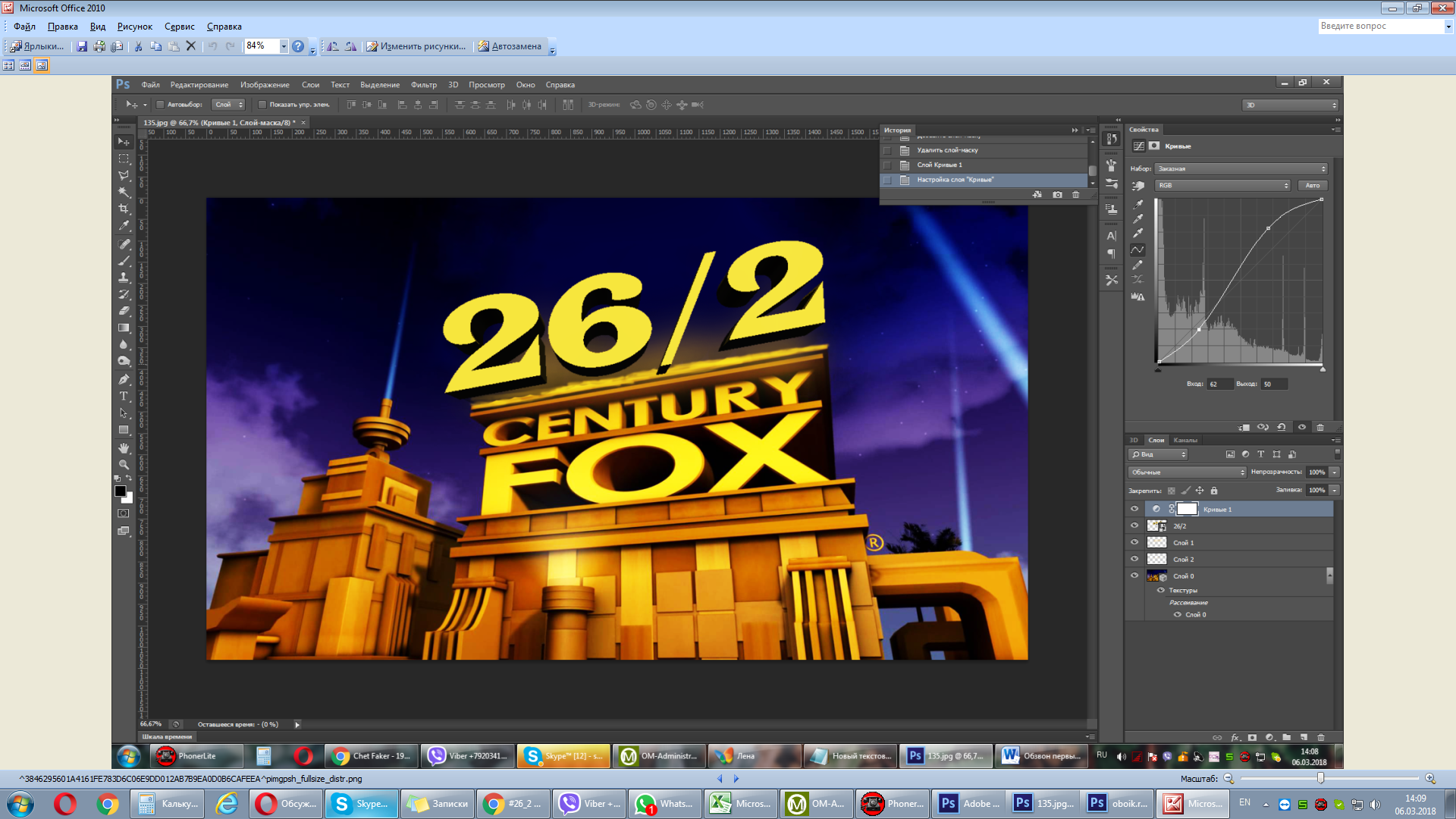Click the Save (floppy disk) icon

[x=82, y=46]
